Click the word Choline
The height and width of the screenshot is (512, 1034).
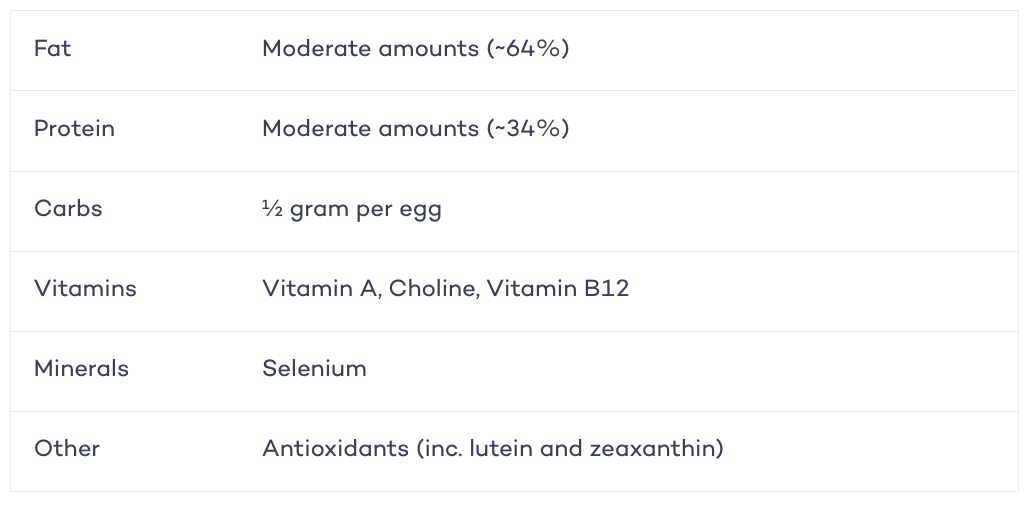(x=432, y=288)
